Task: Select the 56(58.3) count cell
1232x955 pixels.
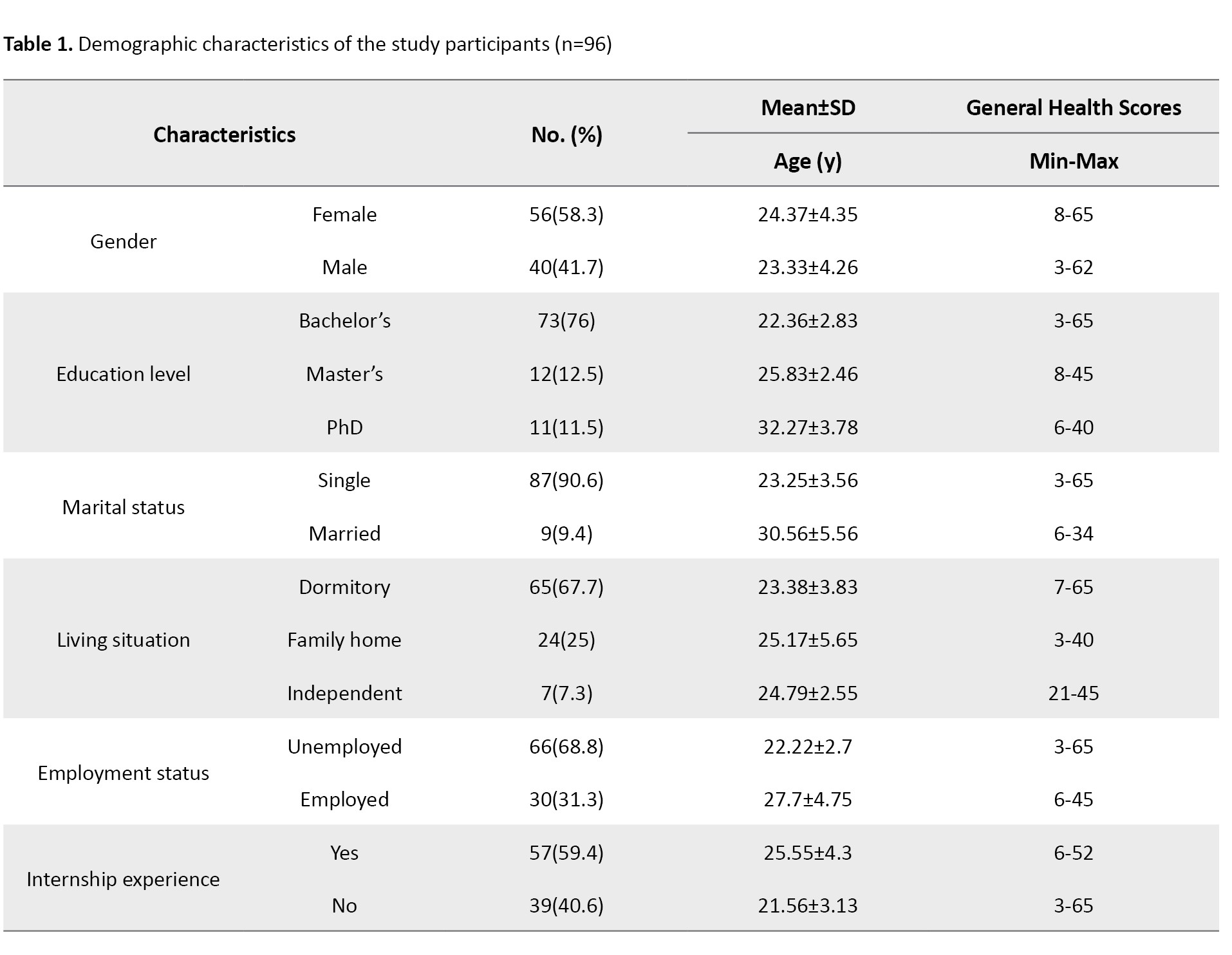Action: click(x=566, y=214)
